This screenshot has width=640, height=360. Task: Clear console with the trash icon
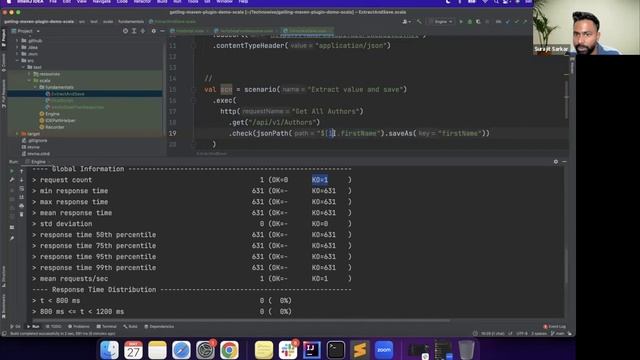click(x=22, y=215)
